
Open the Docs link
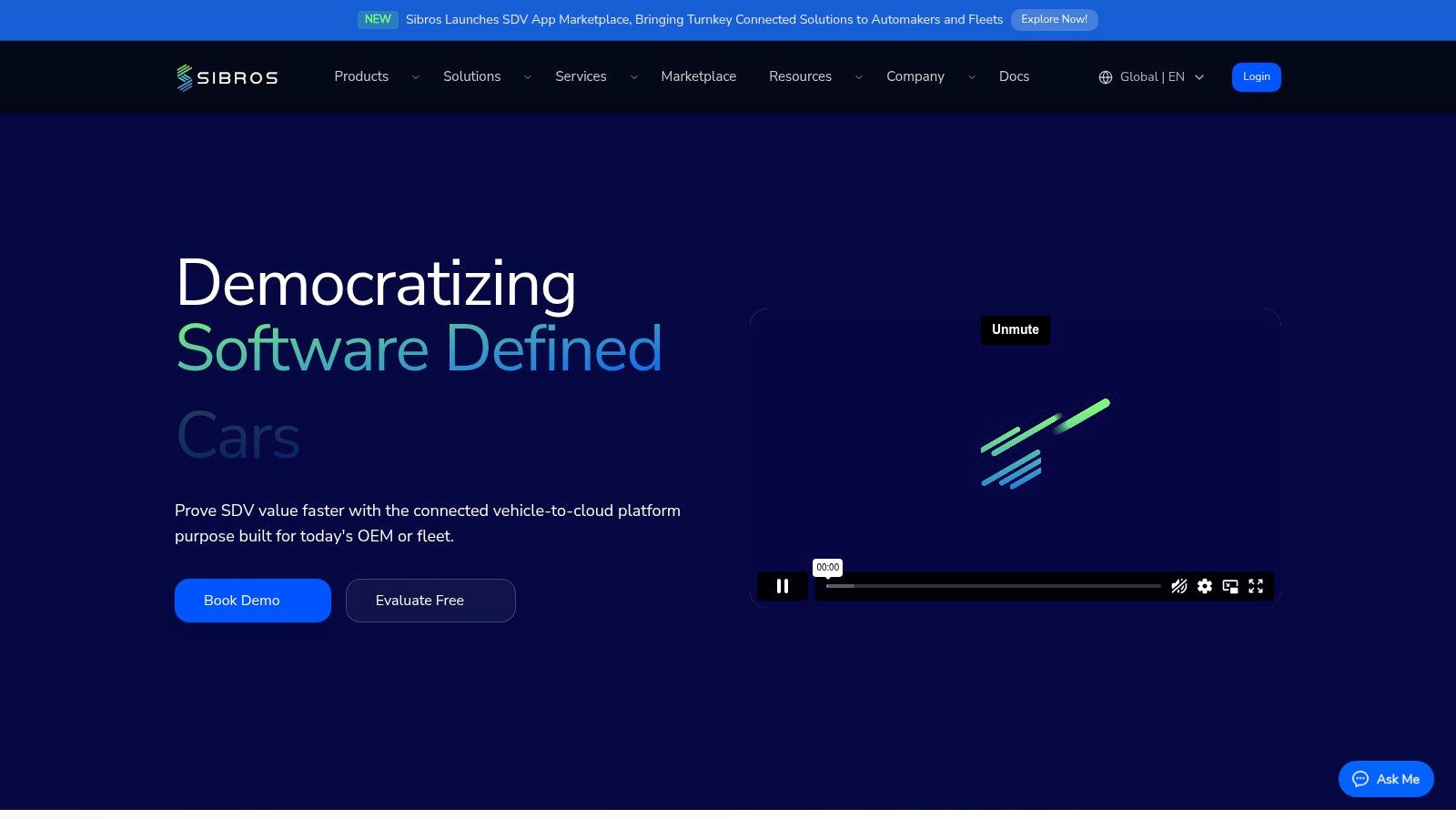[x=1015, y=76]
